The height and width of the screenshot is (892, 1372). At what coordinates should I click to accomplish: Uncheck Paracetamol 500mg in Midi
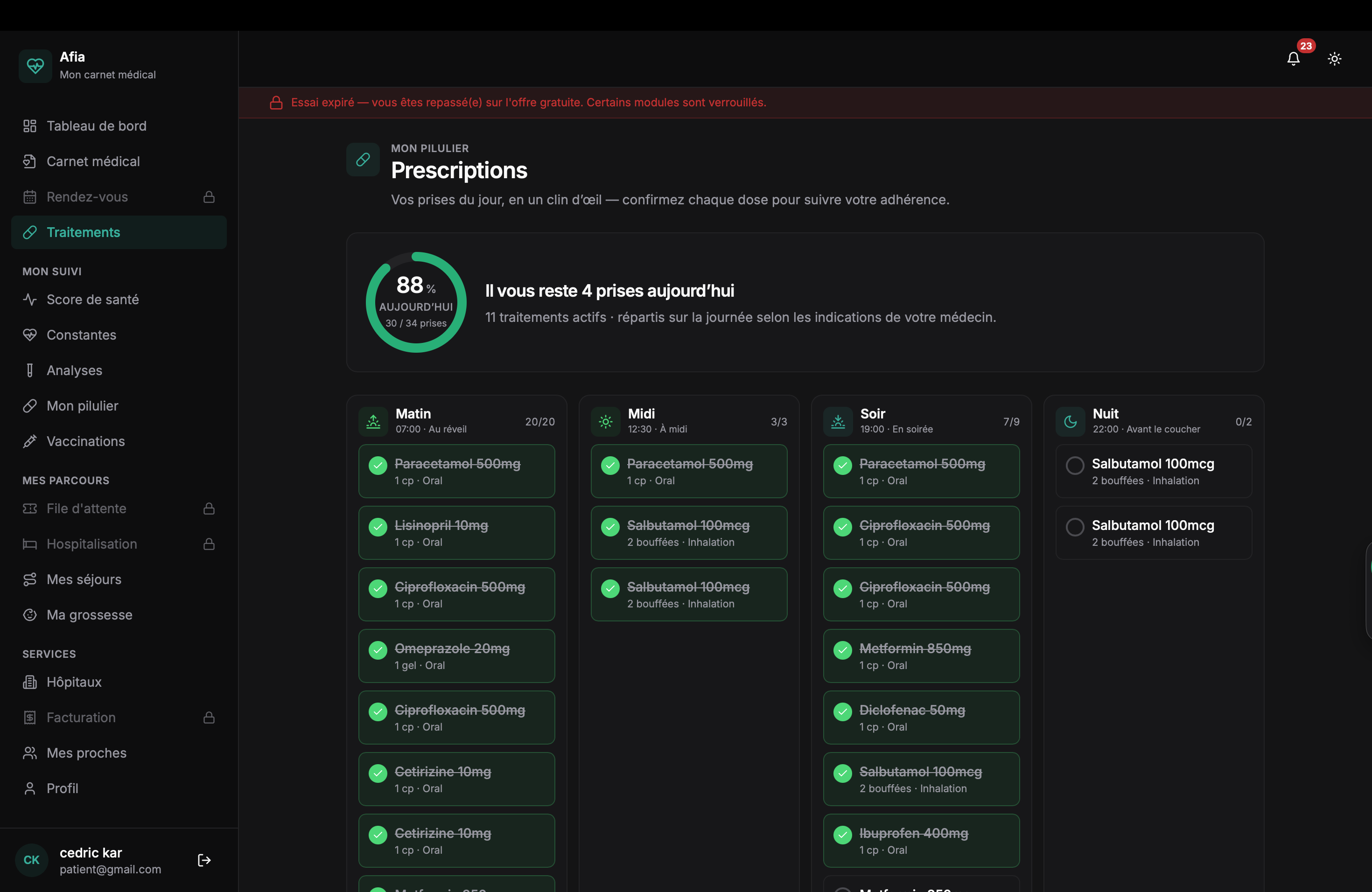610,465
